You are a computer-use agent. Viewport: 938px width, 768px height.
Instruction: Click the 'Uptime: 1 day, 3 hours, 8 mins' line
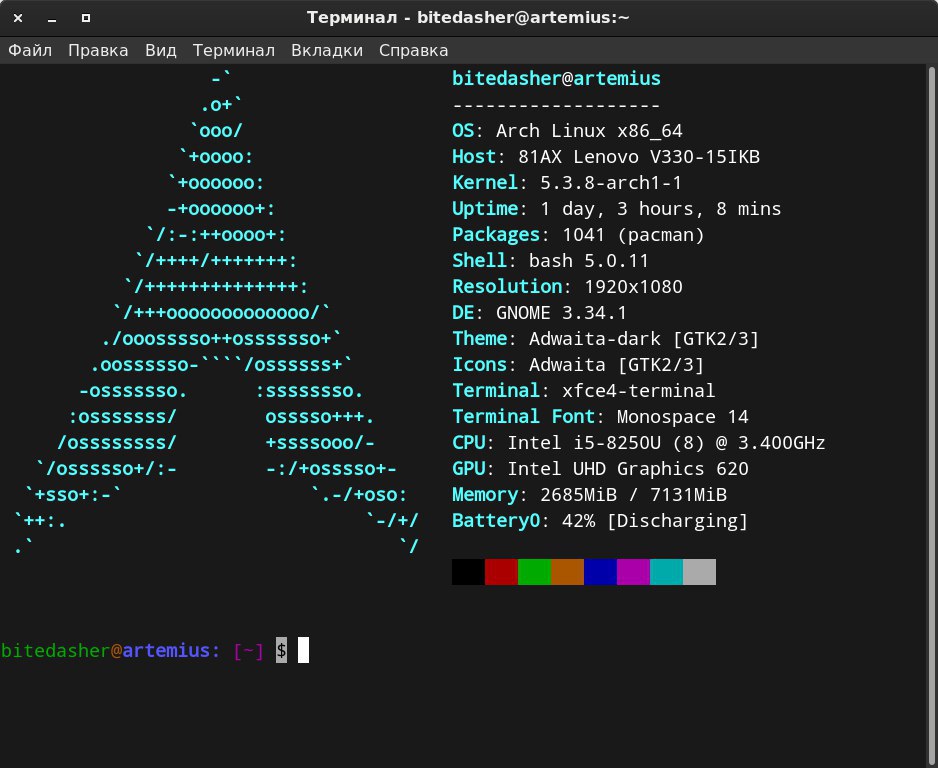click(617, 208)
